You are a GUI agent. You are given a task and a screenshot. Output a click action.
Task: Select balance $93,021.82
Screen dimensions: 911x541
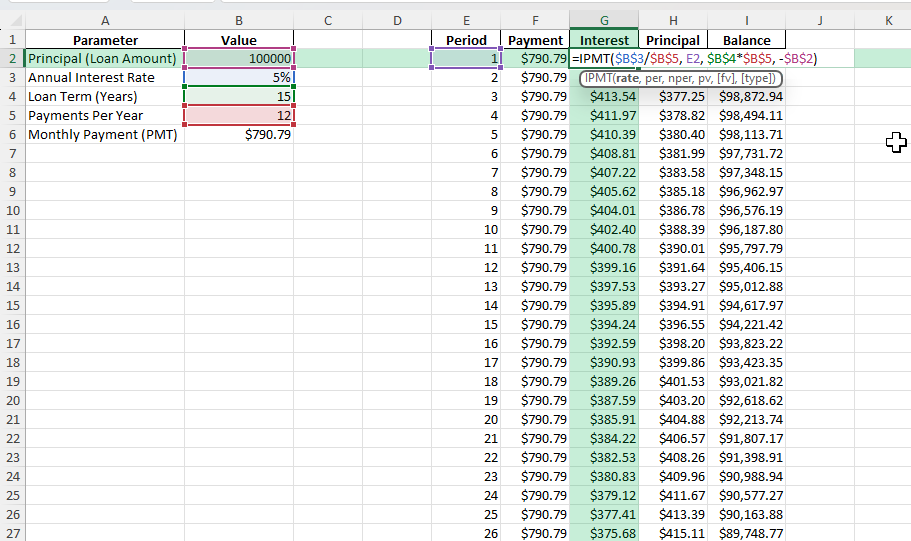pos(747,381)
